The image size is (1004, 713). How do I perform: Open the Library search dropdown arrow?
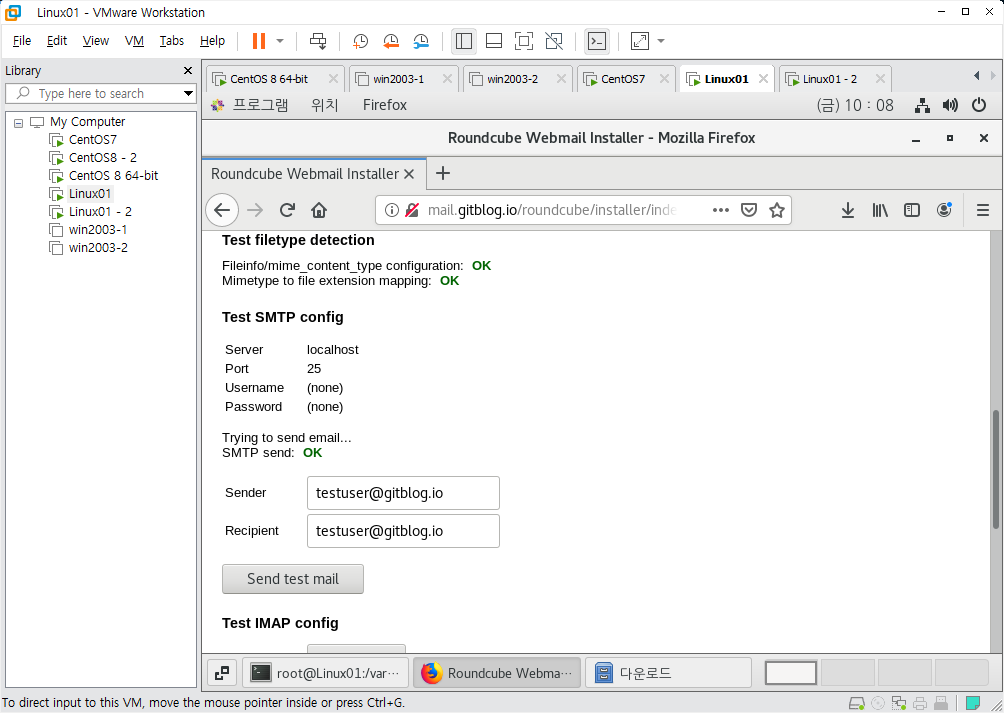pos(188,93)
